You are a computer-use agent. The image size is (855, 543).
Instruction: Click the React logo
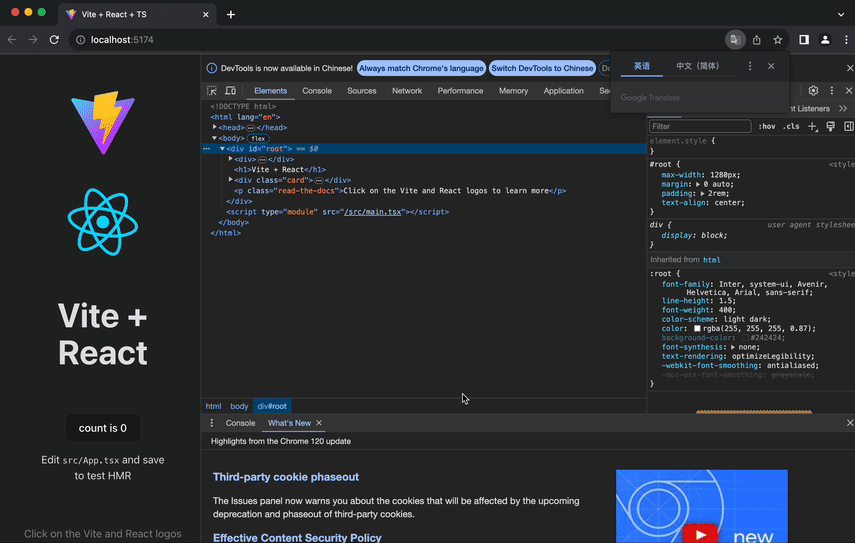pos(103,222)
